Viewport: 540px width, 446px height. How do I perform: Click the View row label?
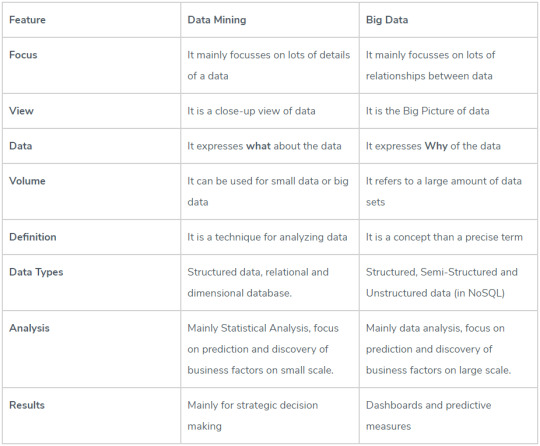point(21,111)
